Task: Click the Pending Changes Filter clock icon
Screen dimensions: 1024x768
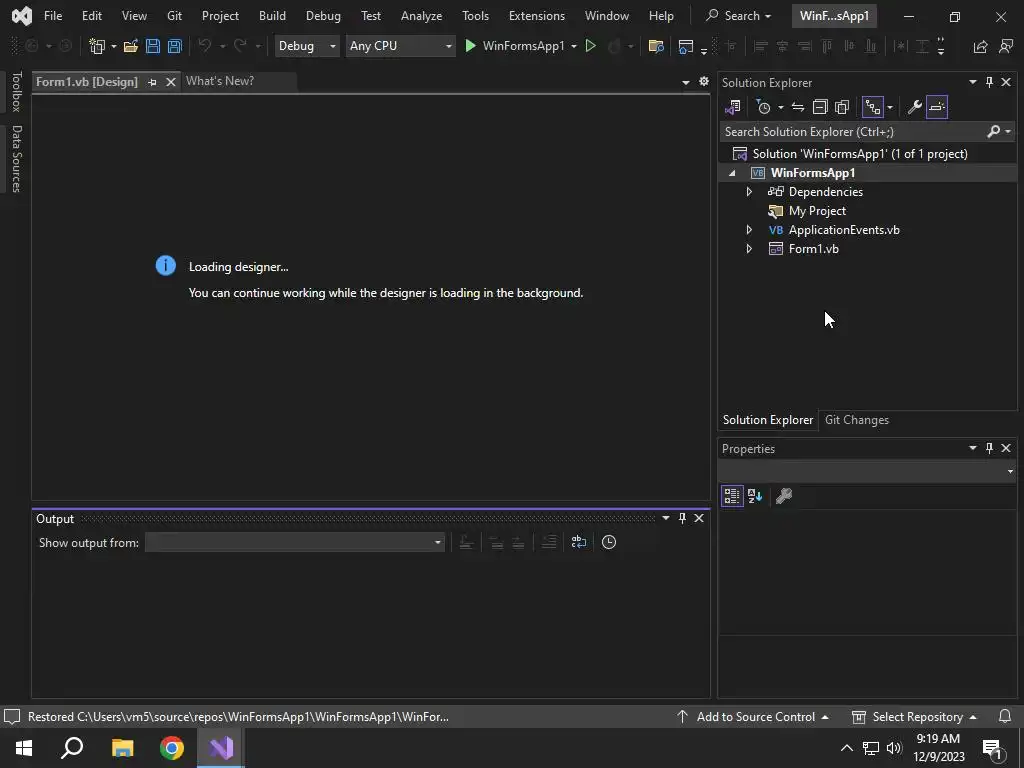Action: (x=763, y=106)
